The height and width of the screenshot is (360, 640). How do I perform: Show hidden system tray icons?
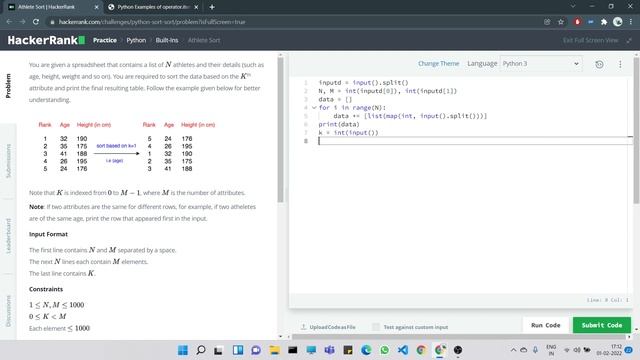pos(513,350)
